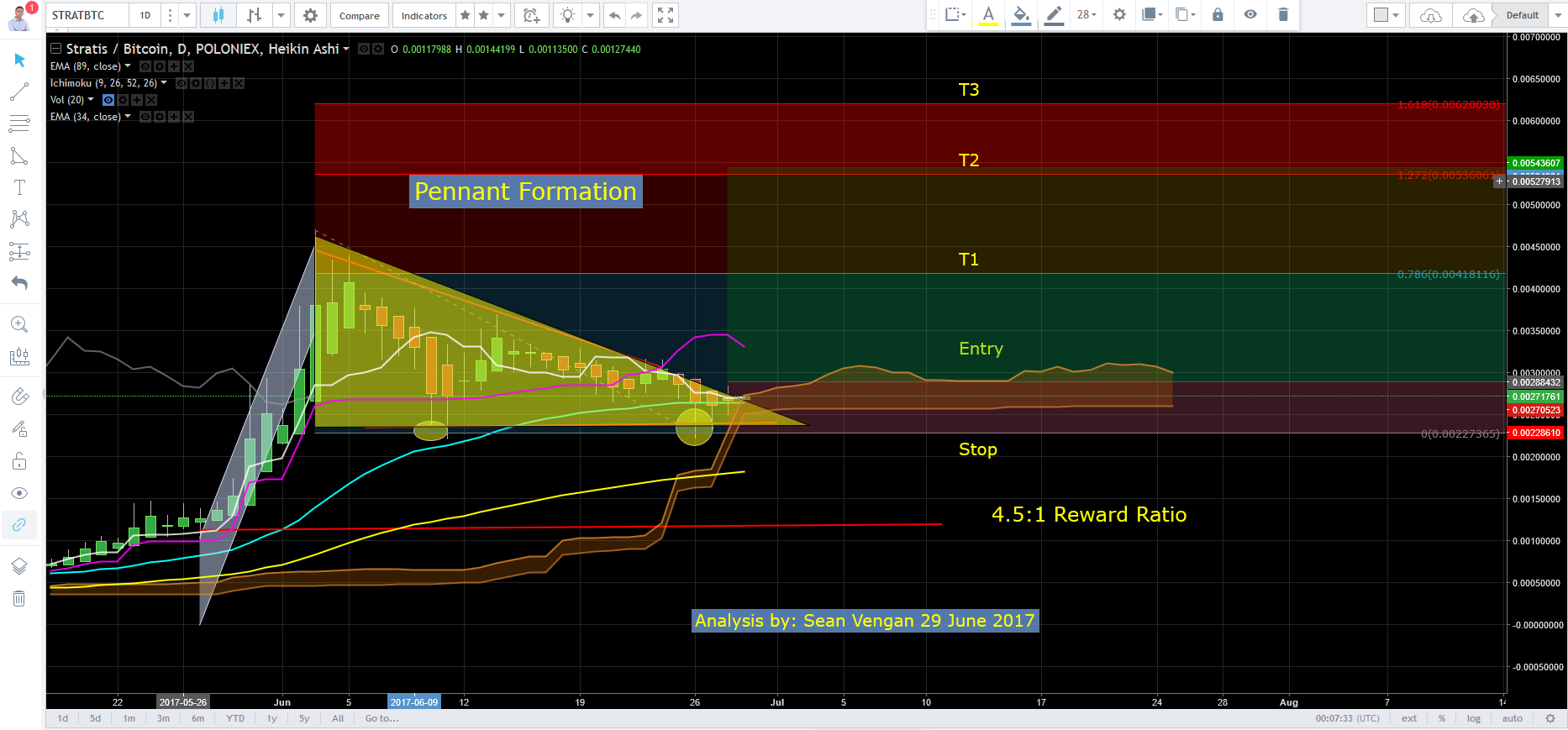Change drawing background fill bucket color
This screenshot has height=730, width=1568.
tap(1021, 14)
